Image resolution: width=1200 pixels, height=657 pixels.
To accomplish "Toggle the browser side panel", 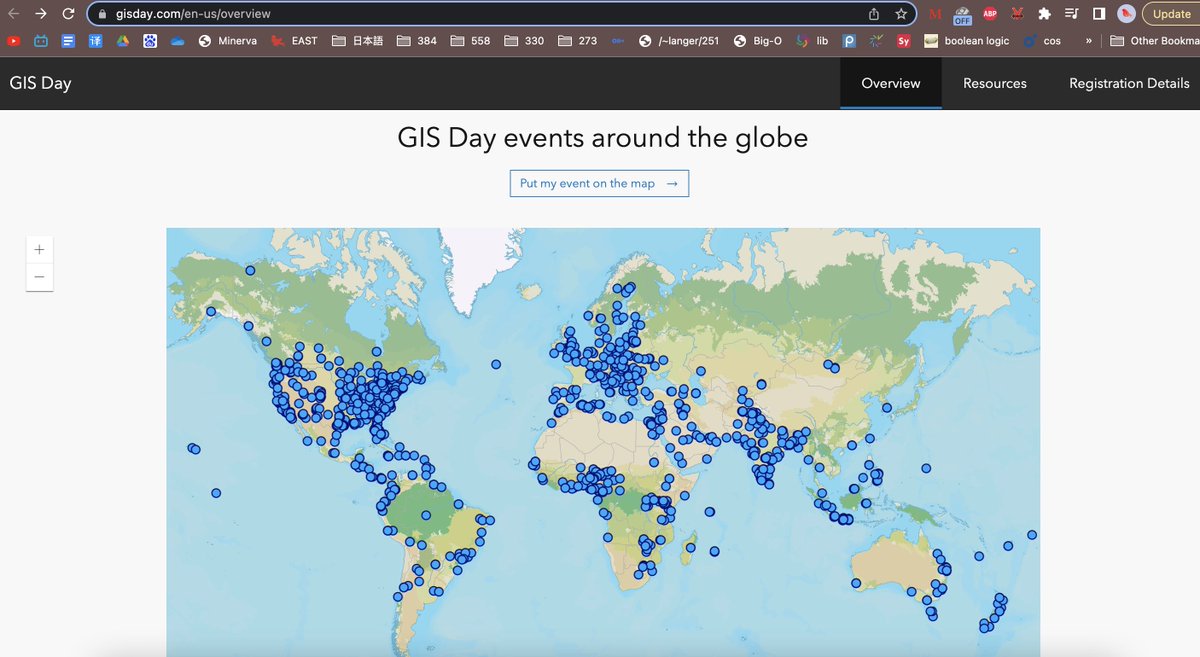I will tap(1099, 14).
